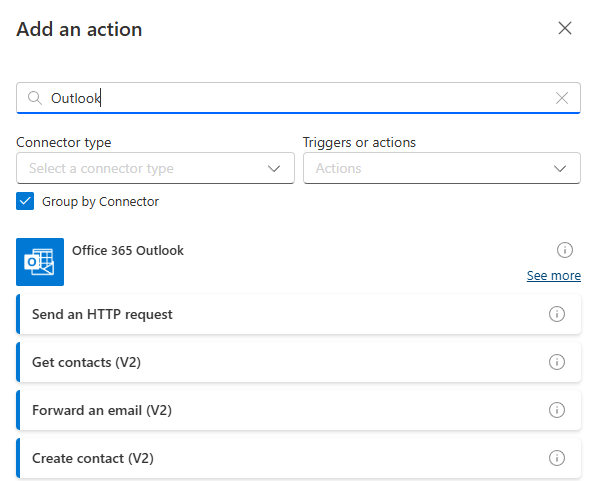The height and width of the screenshot is (481, 602).
Task: Select the Send an HTTP request action
Action: click(102, 314)
